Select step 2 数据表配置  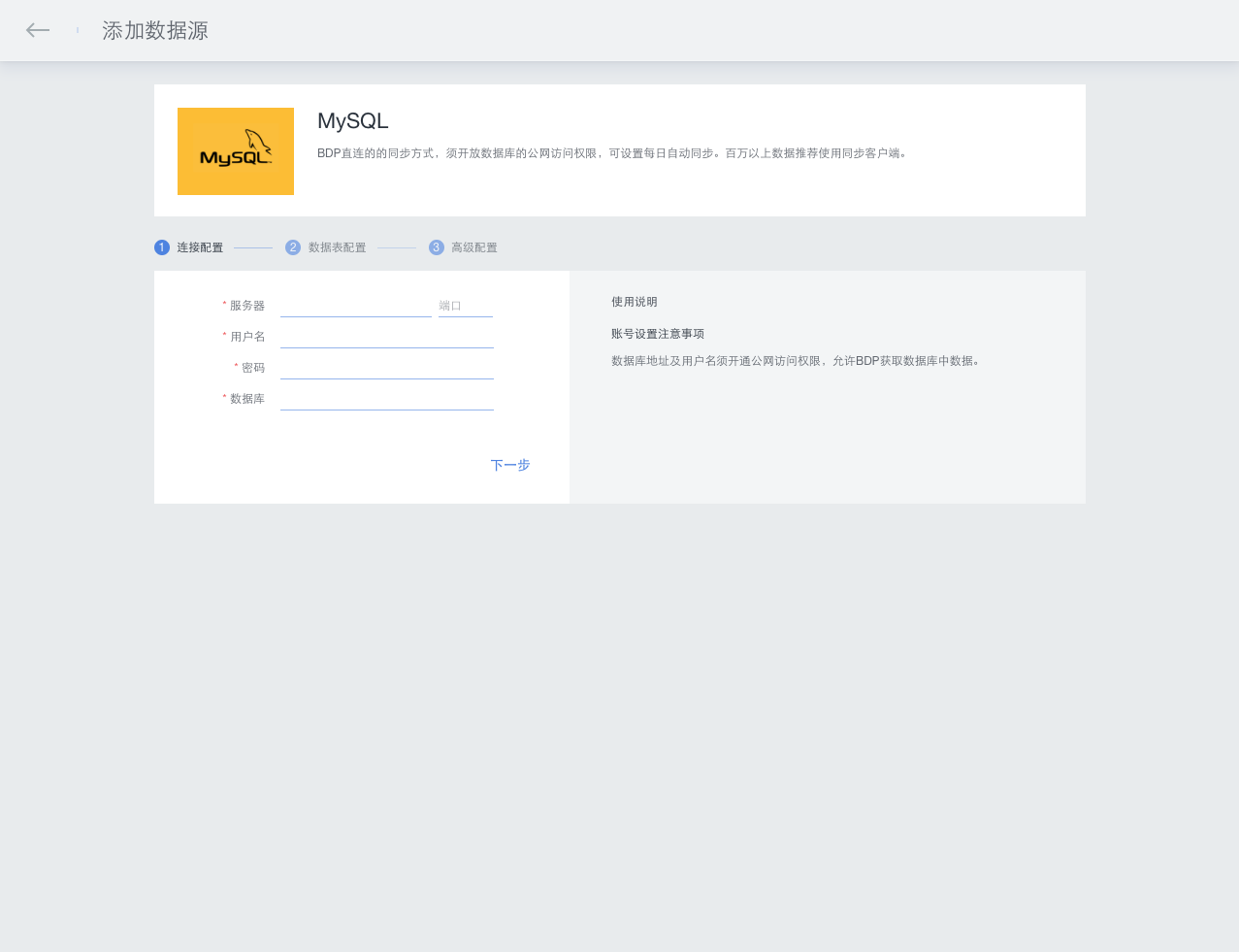click(326, 247)
